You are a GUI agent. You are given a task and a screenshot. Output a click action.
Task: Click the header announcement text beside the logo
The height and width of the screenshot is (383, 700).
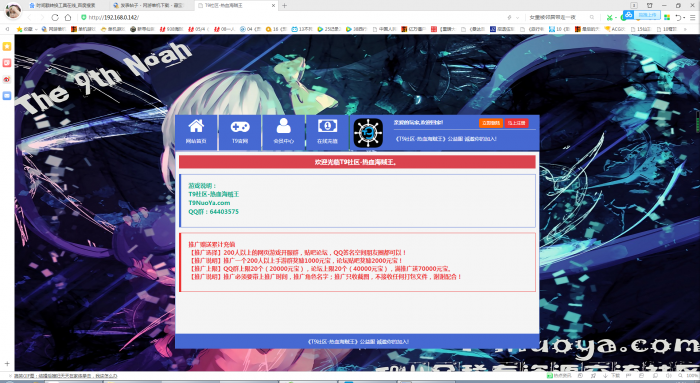(x=446, y=139)
